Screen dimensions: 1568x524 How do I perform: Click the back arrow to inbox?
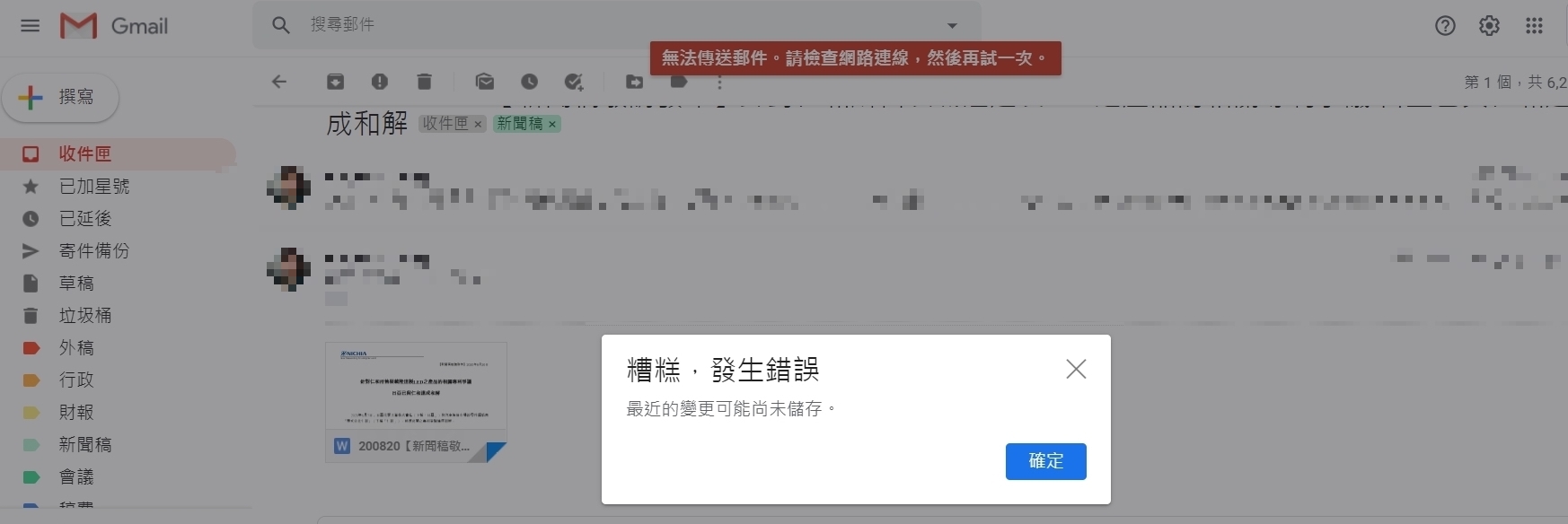point(279,82)
